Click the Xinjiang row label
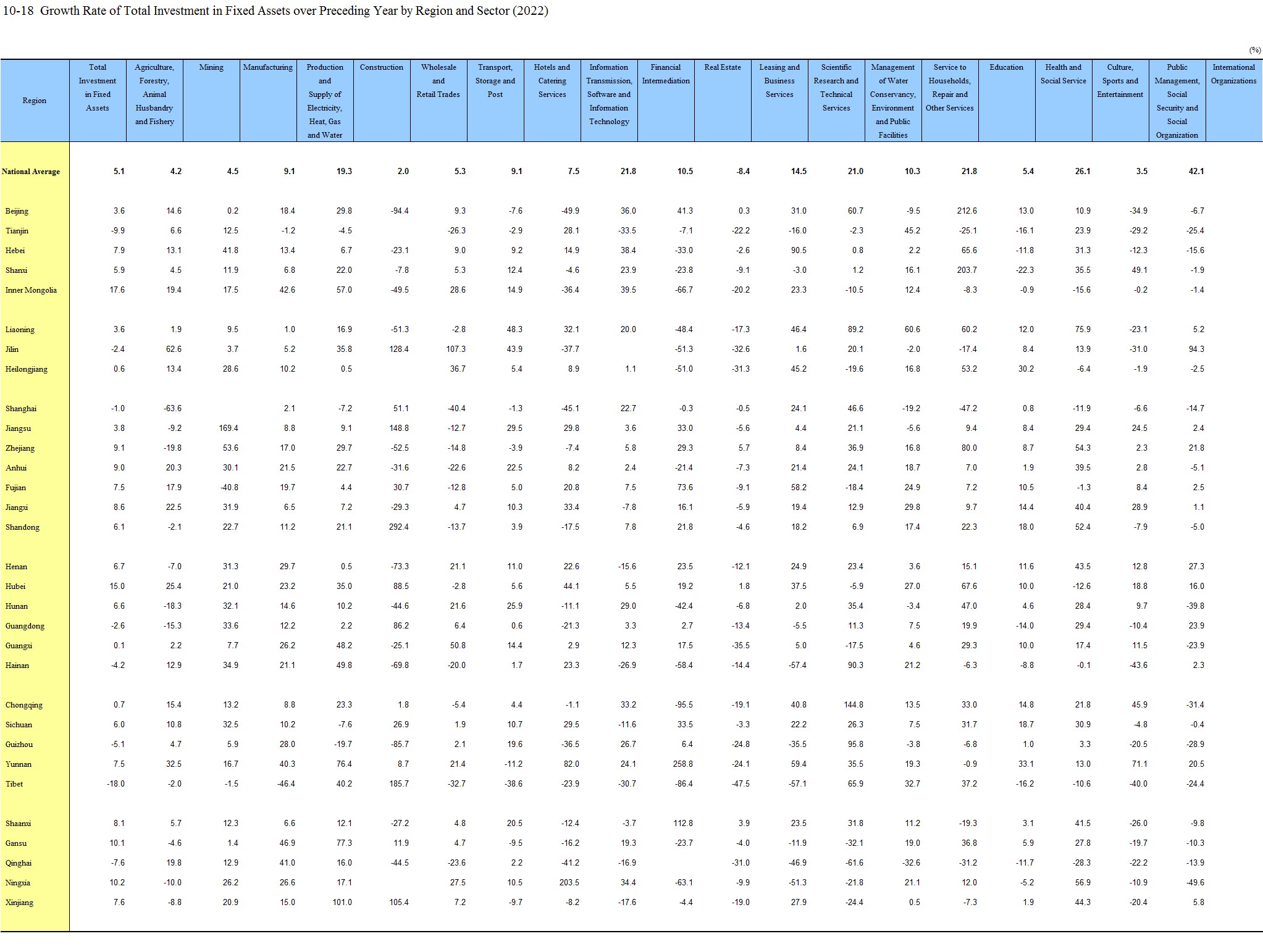The height and width of the screenshot is (952, 1263). pos(19,903)
